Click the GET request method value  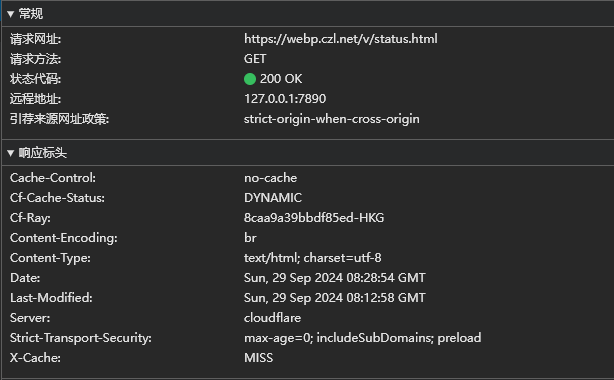pos(255,59)
